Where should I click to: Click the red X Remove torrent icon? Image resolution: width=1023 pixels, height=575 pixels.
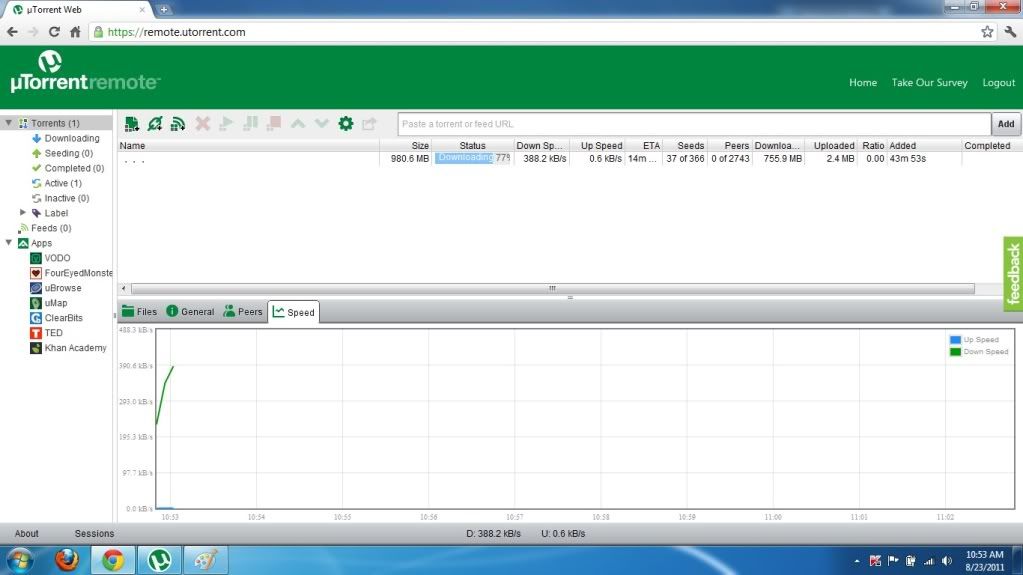(x=202, y=123)
